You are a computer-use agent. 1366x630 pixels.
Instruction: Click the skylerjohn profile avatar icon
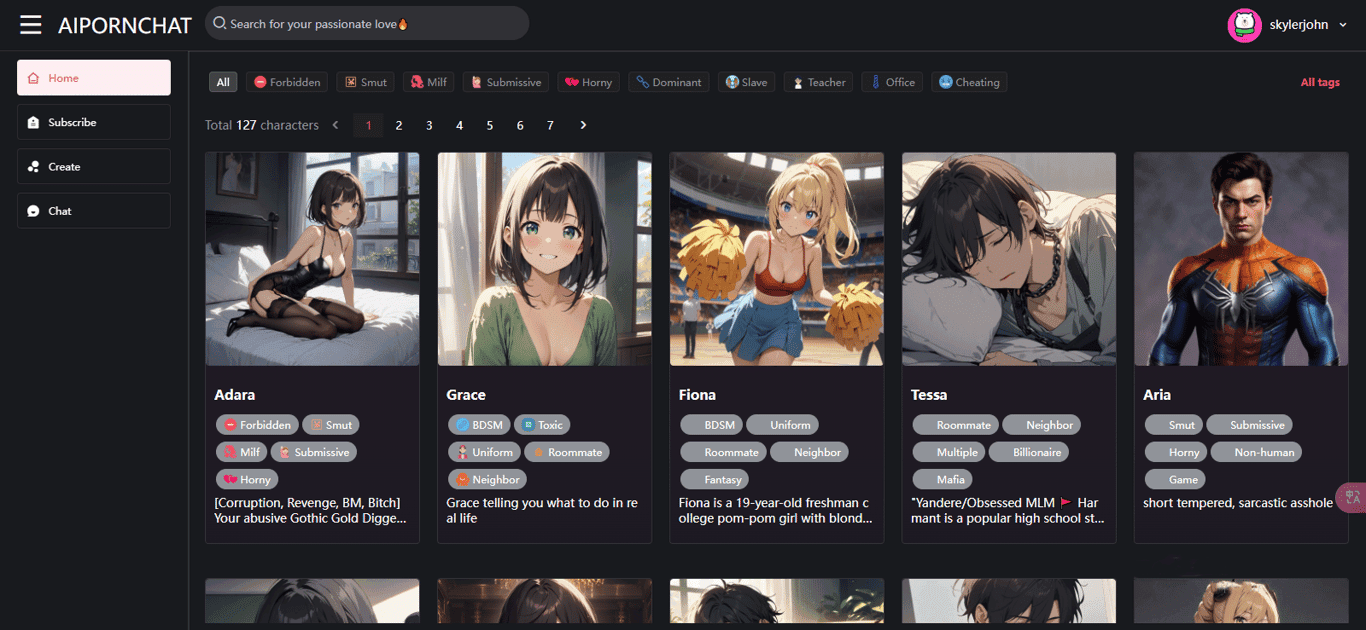(1244, 24)
